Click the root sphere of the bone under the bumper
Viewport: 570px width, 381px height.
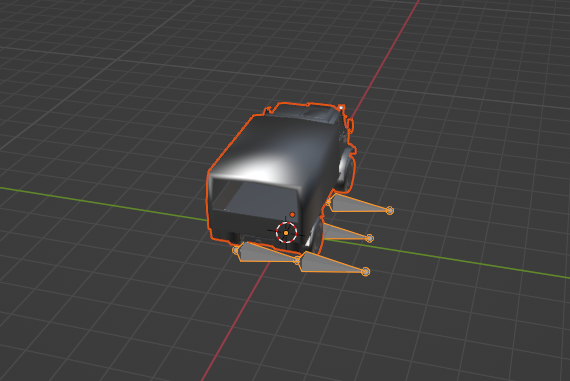[x=236, y=250]
